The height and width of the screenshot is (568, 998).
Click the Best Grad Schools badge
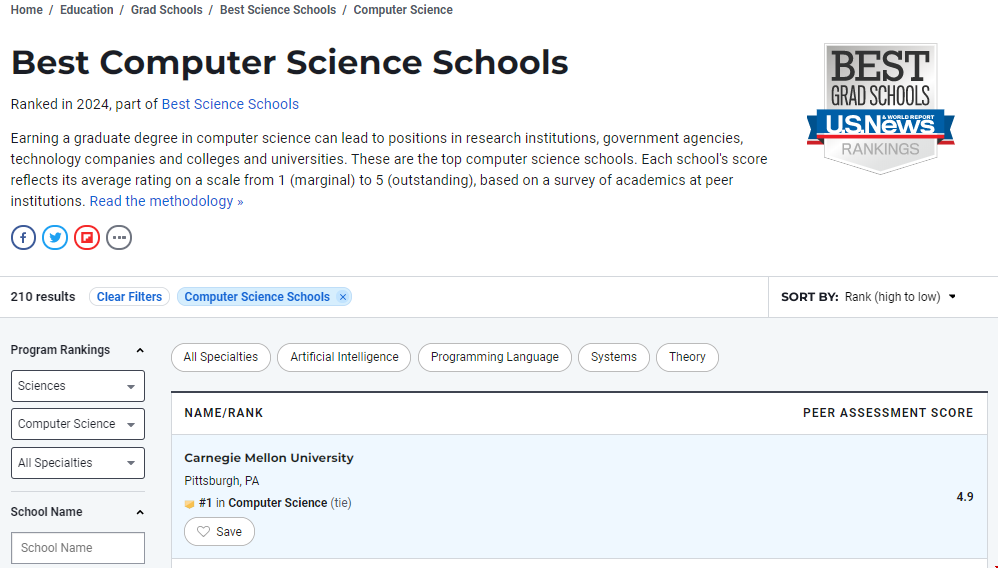[880, 108]
